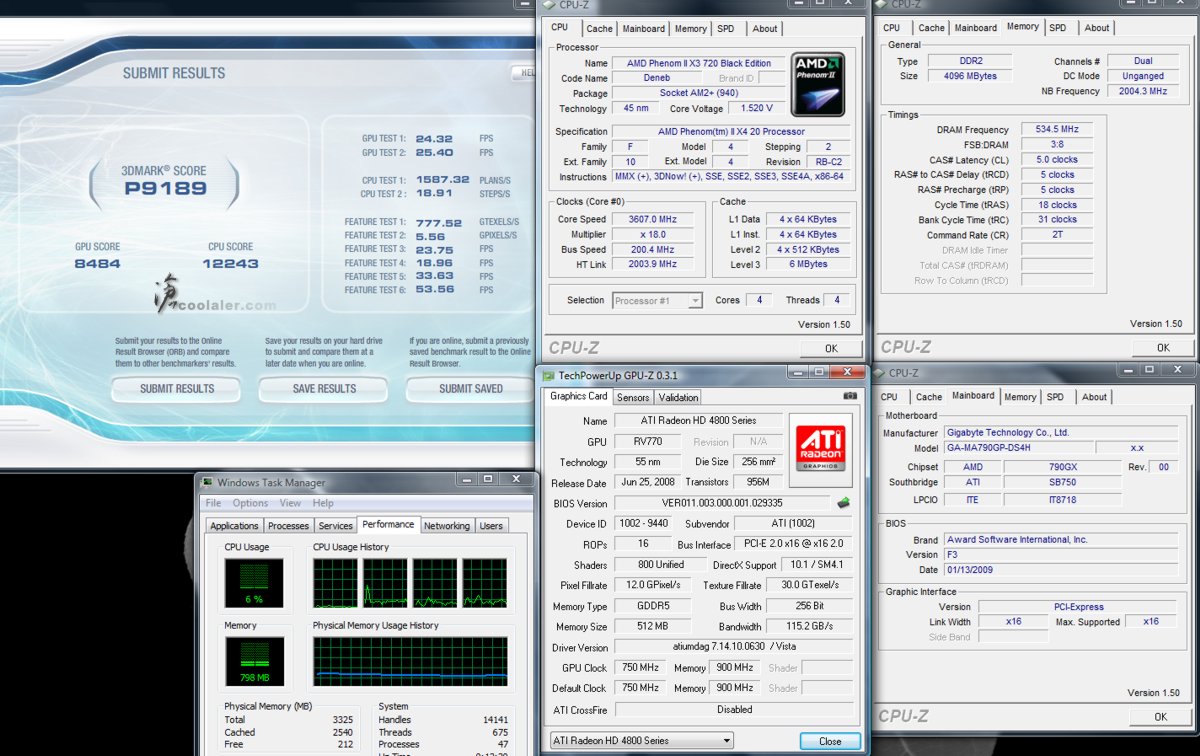The image size is (1200, 756).
Task: Click OK in the CPU-Z memory window
Action: click(1162, 348)
